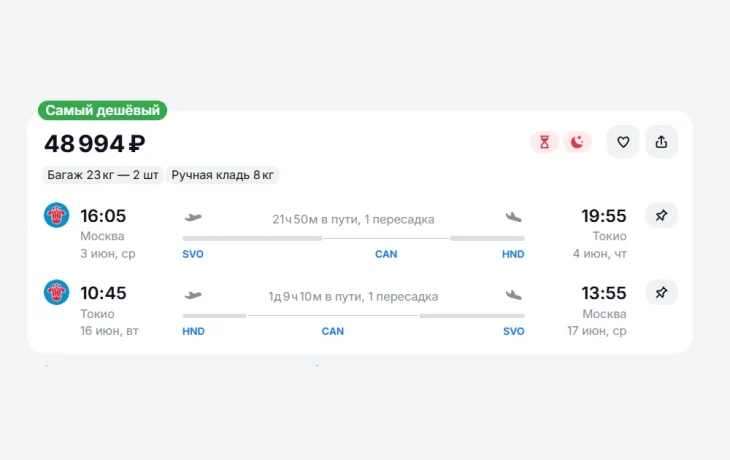Click 'Токио' under 10:45 departure
This screenshot has height=460, width=730.
point(97,314)
